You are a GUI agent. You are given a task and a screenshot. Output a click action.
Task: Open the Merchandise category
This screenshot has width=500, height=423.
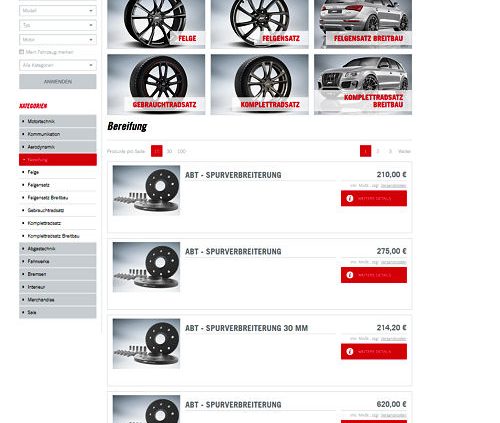point(58,300)
